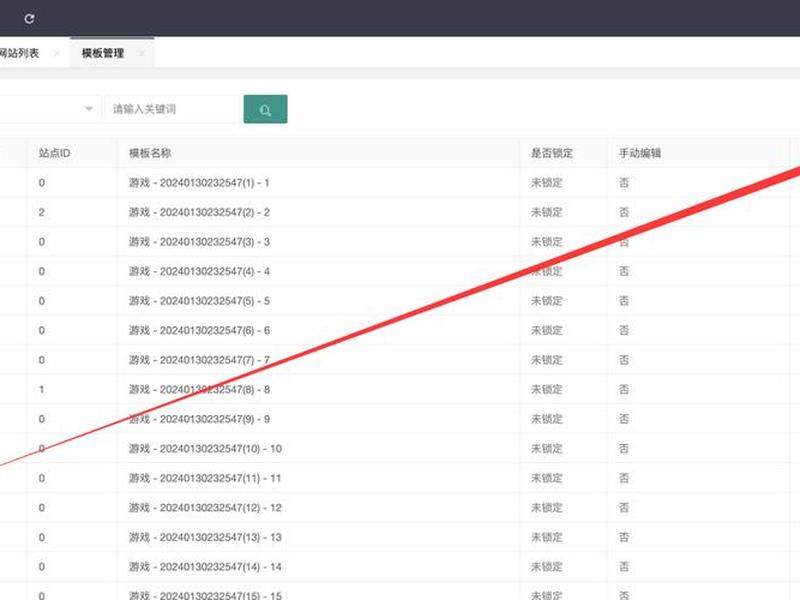This screenshot has width=800, height=600.
Task: Click 否 manual edit in template 10 row
Action: [624, 449]
